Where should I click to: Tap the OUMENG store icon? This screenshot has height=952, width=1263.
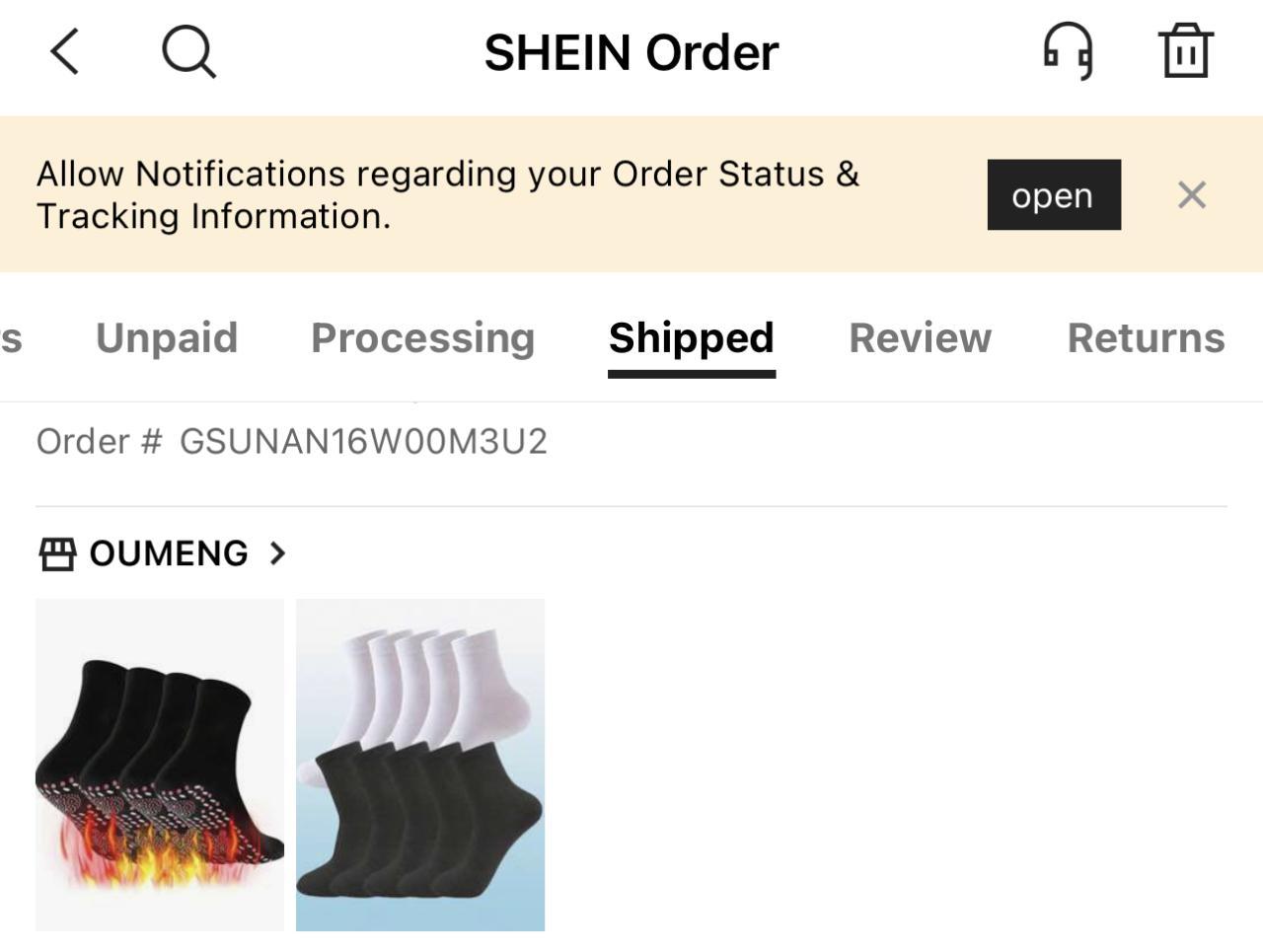click(x=57, y=553)
